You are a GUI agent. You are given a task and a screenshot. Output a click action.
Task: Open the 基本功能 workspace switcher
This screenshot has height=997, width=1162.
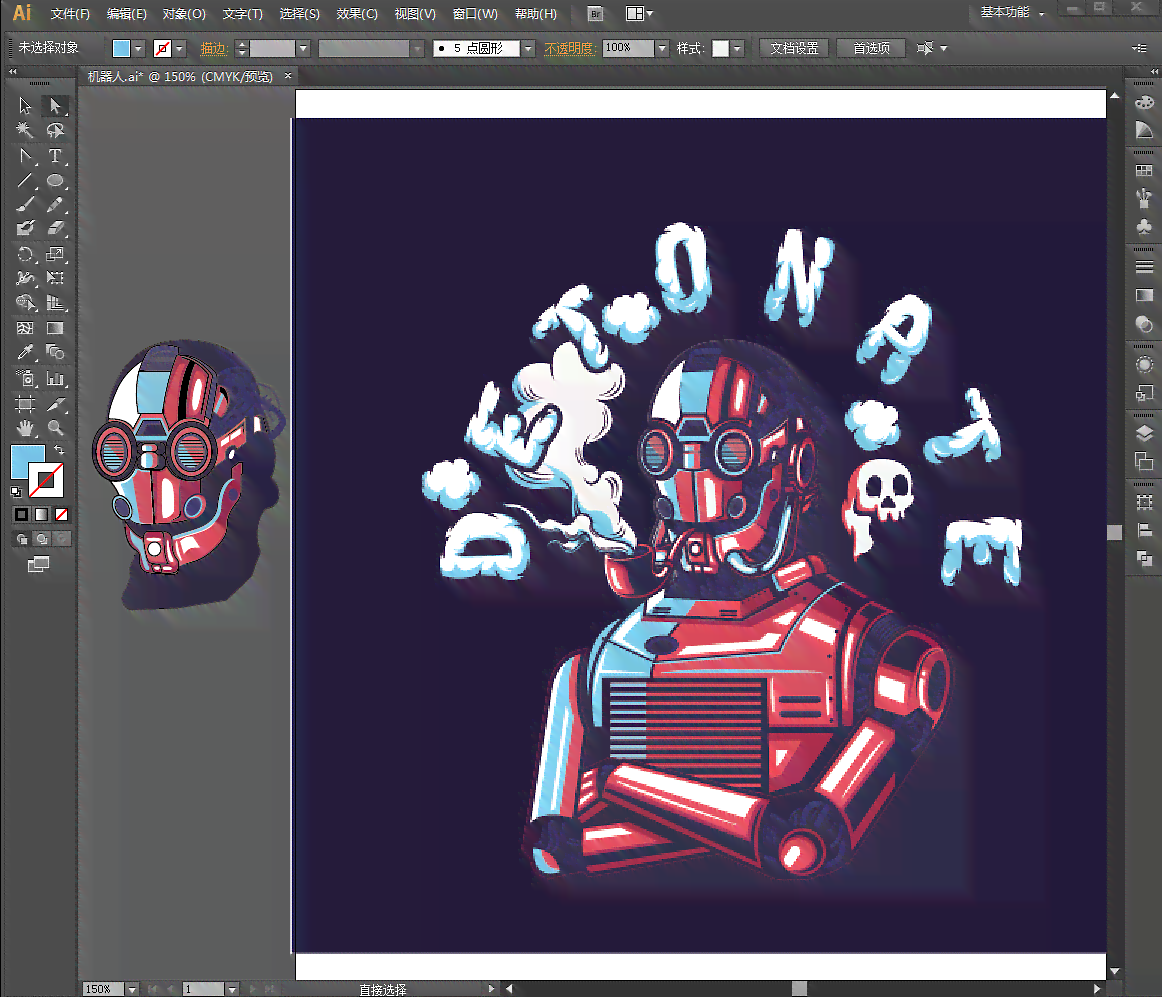[1012, 13]
